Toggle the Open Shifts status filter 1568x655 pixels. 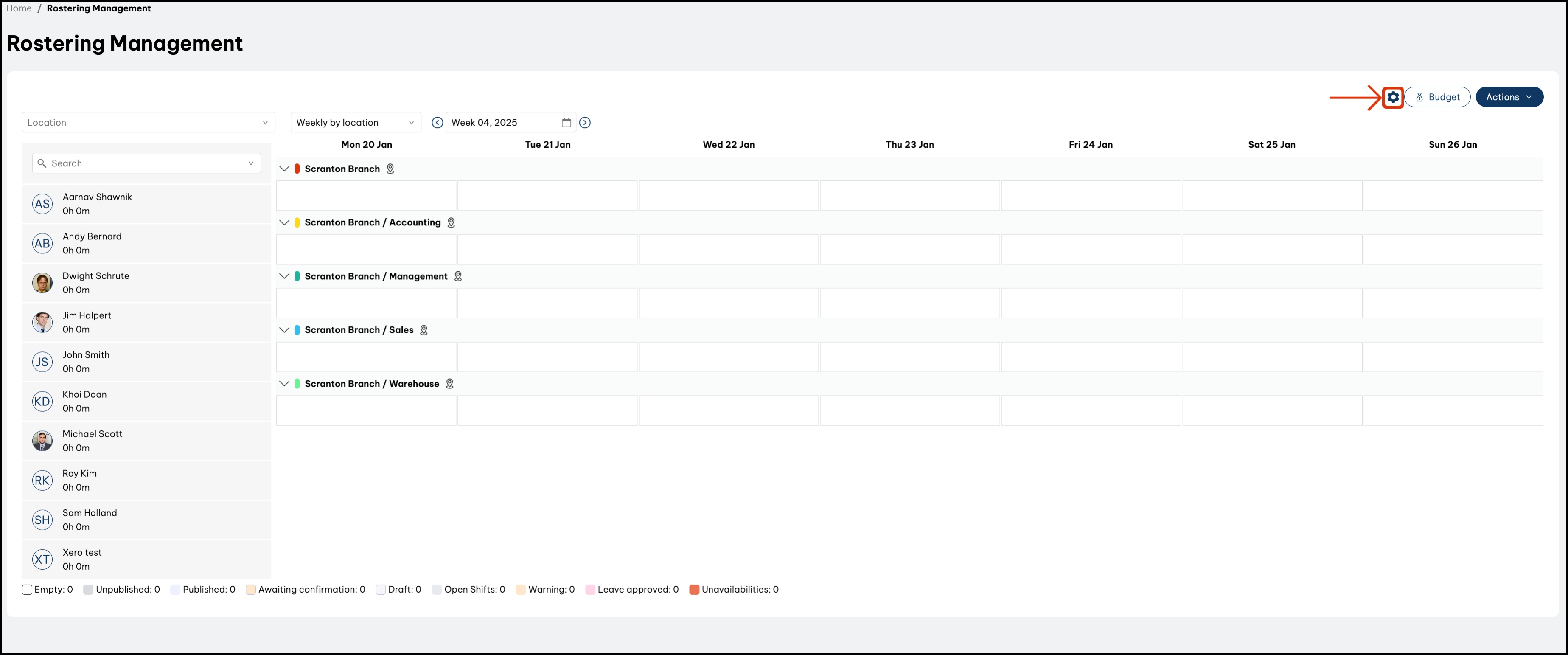click(x=436, y=590)
